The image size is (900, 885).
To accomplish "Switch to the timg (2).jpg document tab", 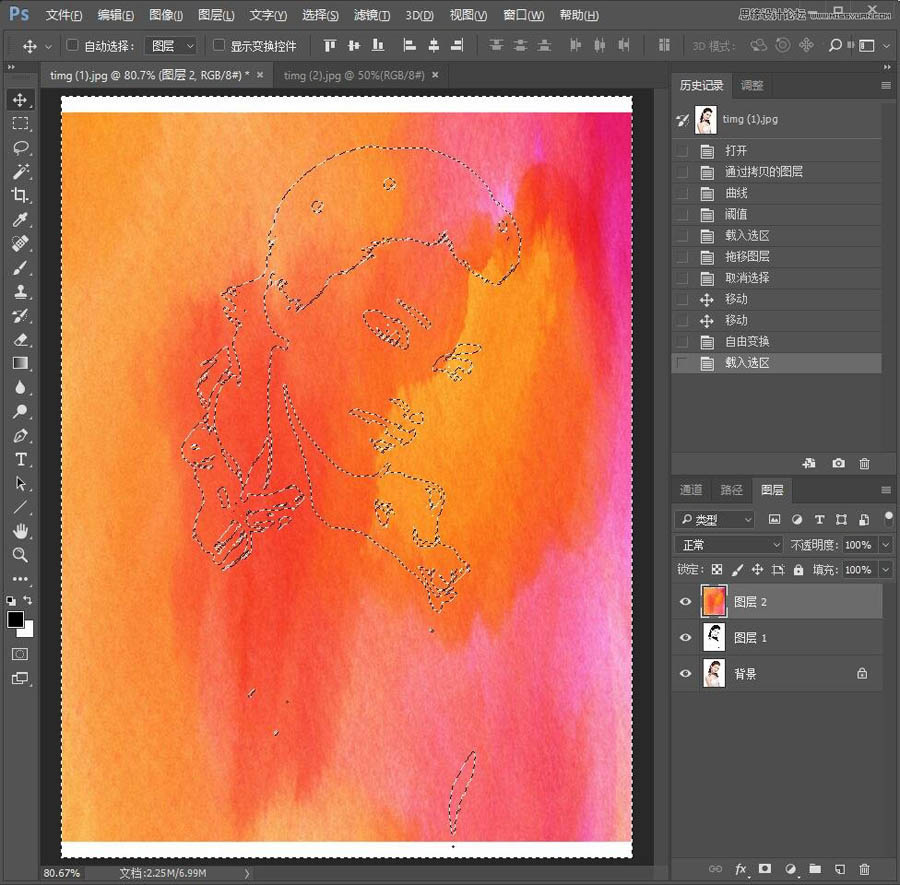I will 353,75.
